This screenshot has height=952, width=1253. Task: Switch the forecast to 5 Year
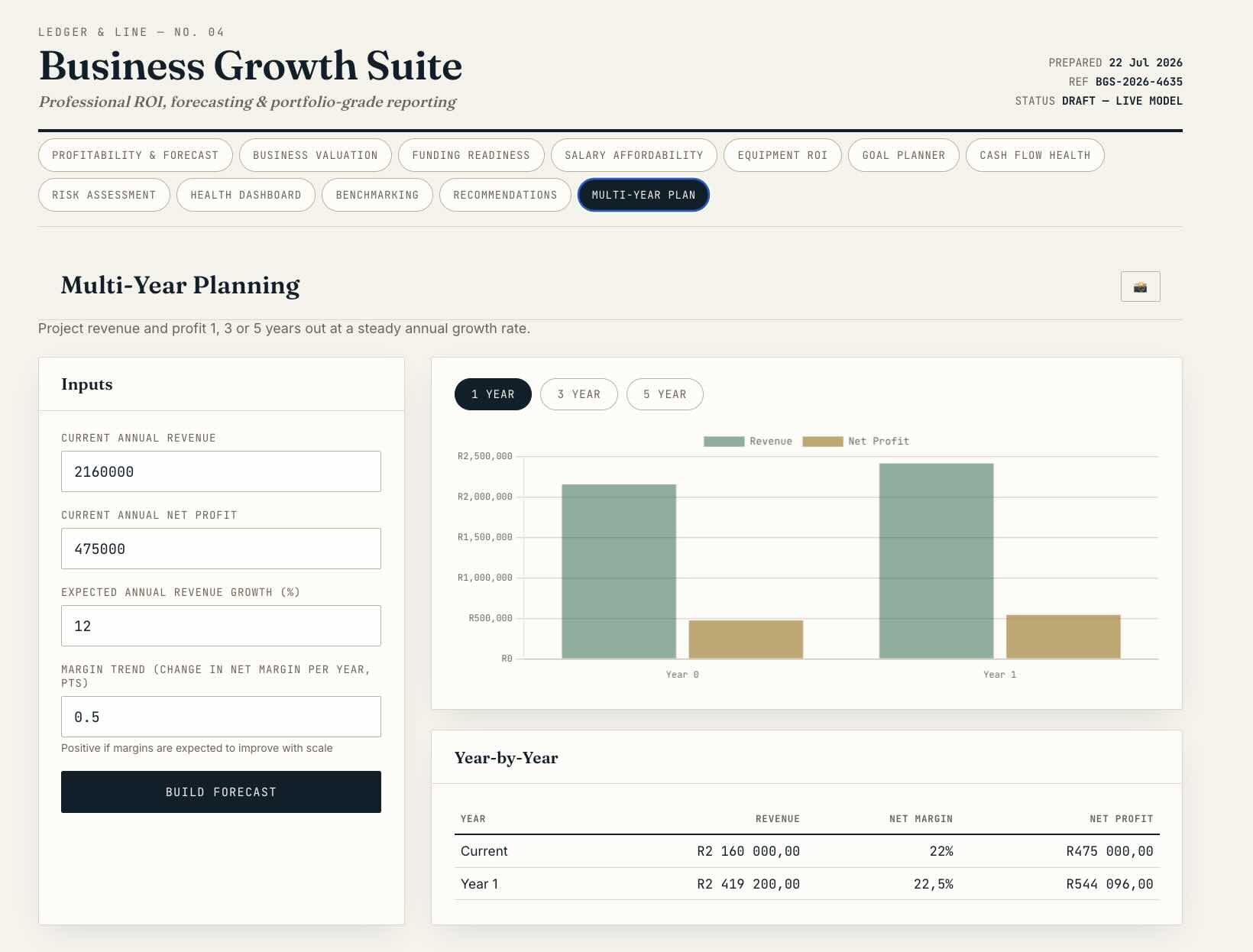pyautogui.click(x=665, y=394)
